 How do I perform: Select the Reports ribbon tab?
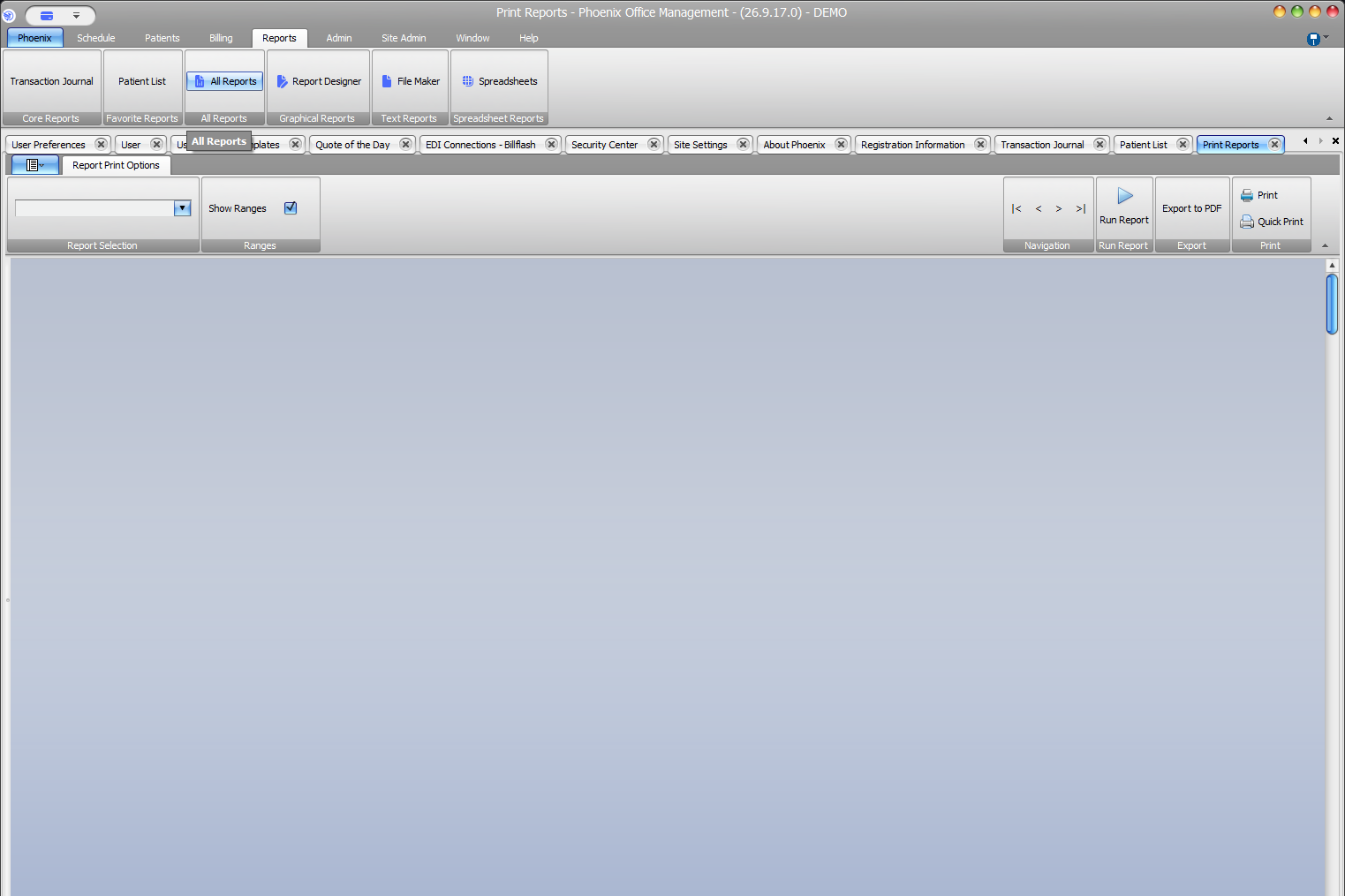coord(279,38)
